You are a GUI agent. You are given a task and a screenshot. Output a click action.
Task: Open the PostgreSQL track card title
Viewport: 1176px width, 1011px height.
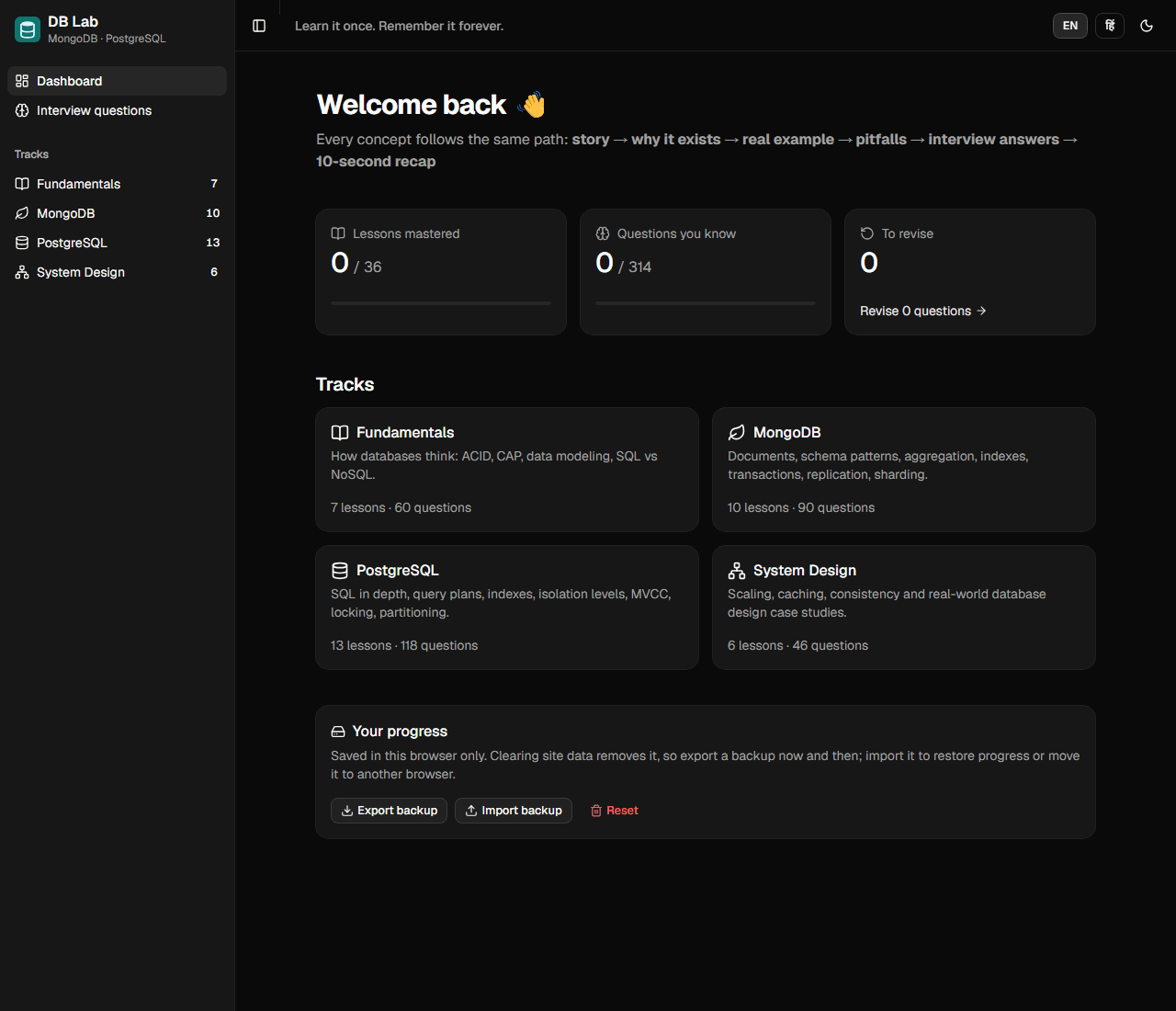(x=398, y=570)
